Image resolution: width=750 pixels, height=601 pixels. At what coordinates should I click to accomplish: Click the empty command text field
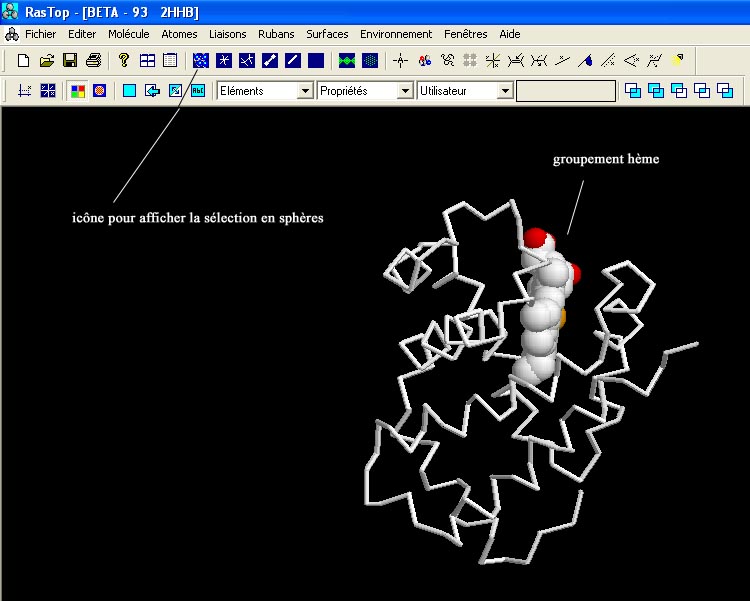coord(566,91)
